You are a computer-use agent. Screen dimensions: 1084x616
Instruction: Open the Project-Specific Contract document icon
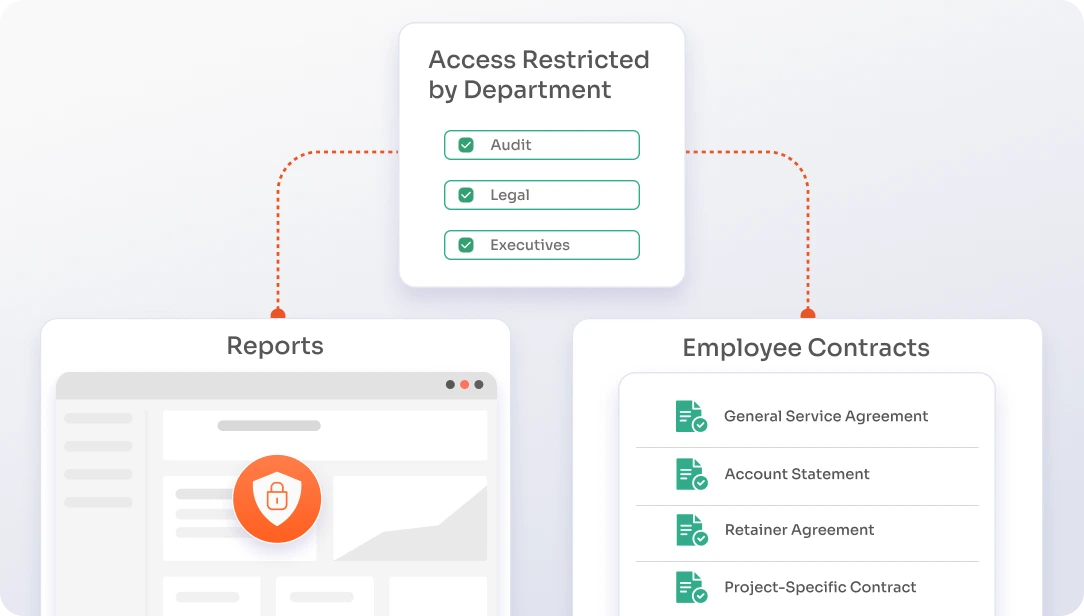(x=691, y=587)
